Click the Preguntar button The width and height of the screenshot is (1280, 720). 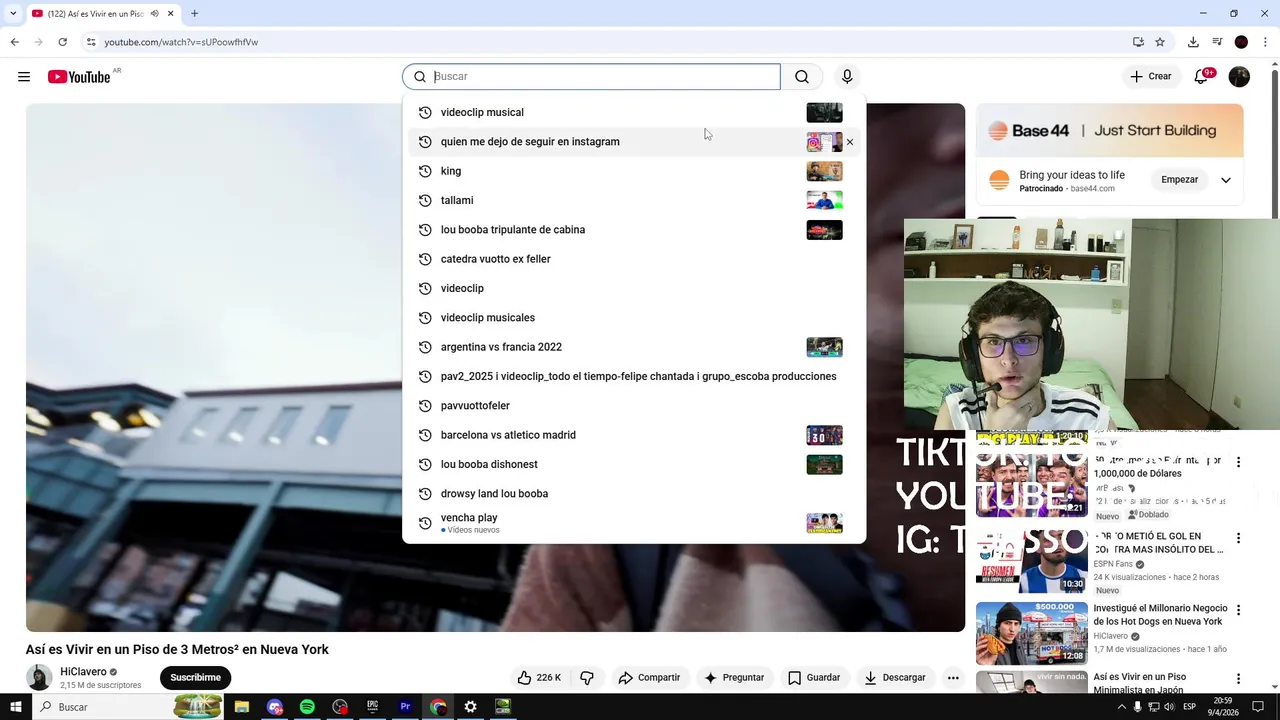click(x=733, y=678)
